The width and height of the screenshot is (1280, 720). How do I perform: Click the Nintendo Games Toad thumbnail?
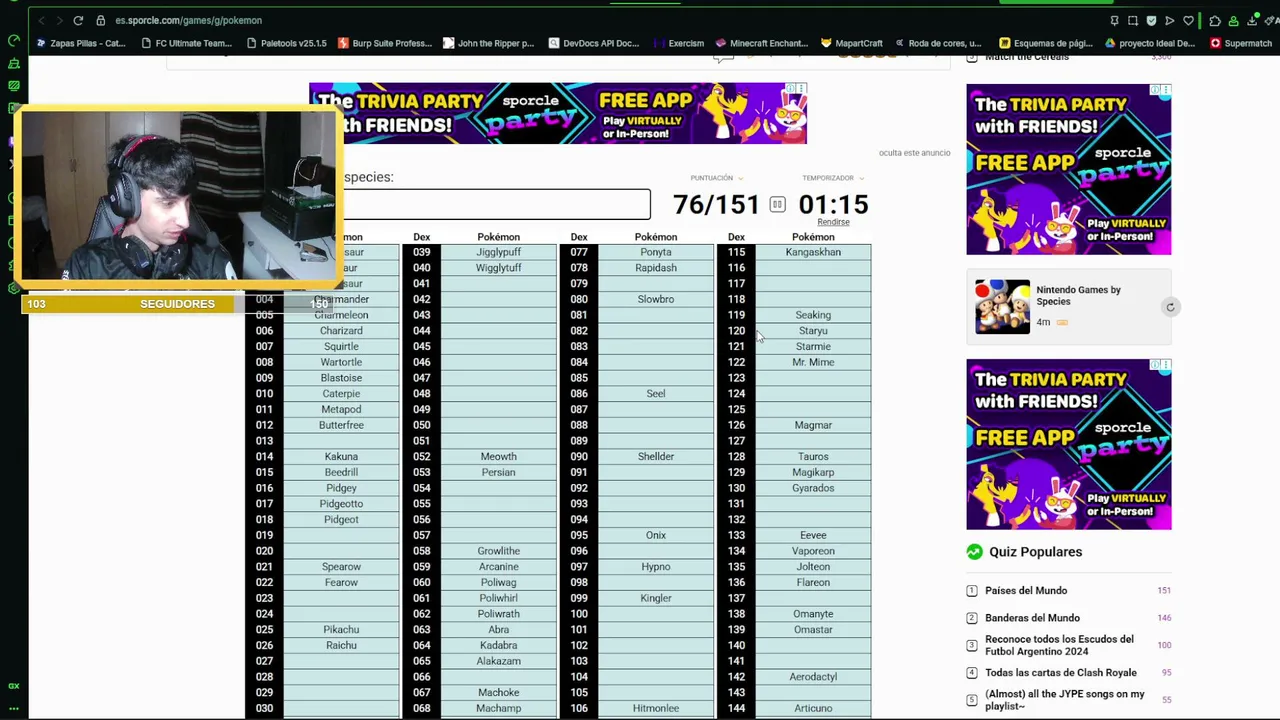coord(1002,306)
